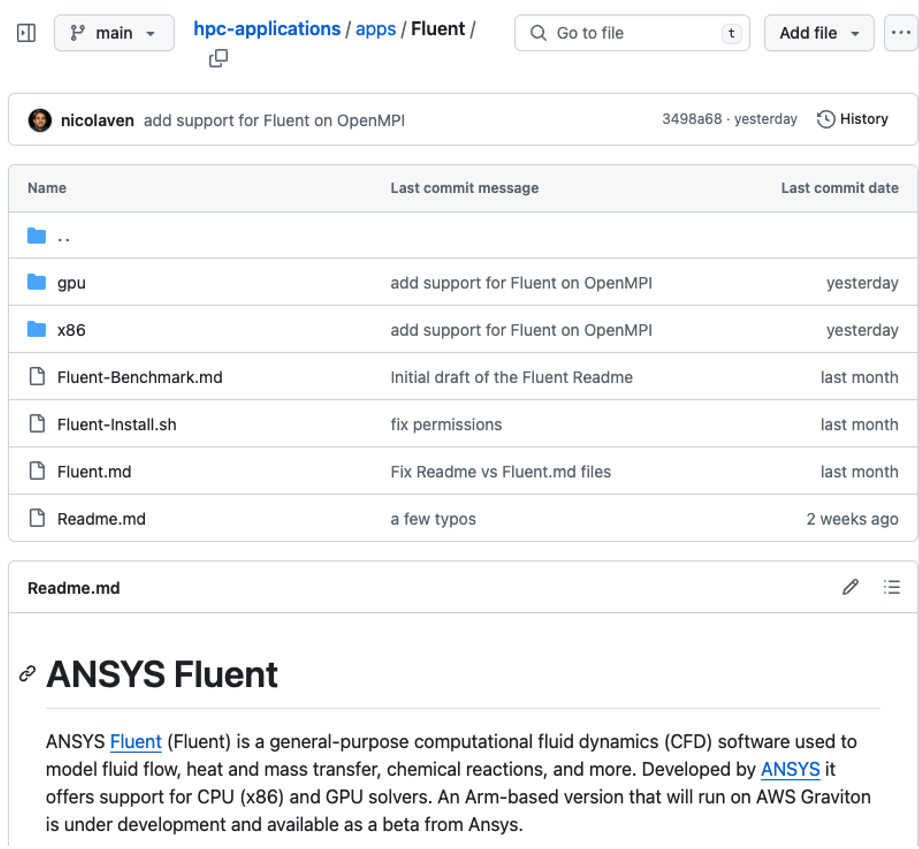Open the Fluent-Install.sh file icon

(36, 424)
